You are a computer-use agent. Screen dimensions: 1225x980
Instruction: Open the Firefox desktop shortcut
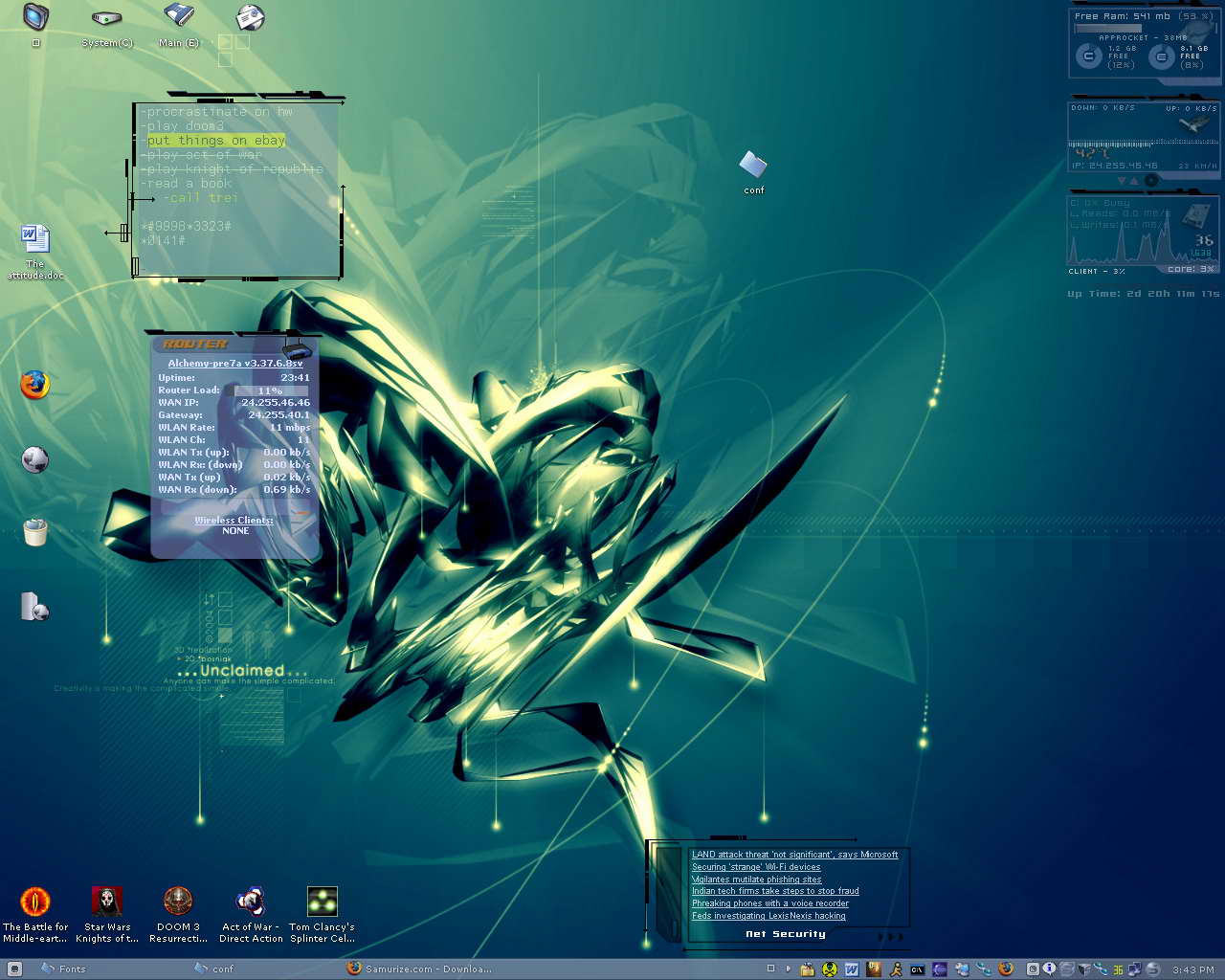tap(34, 385)
